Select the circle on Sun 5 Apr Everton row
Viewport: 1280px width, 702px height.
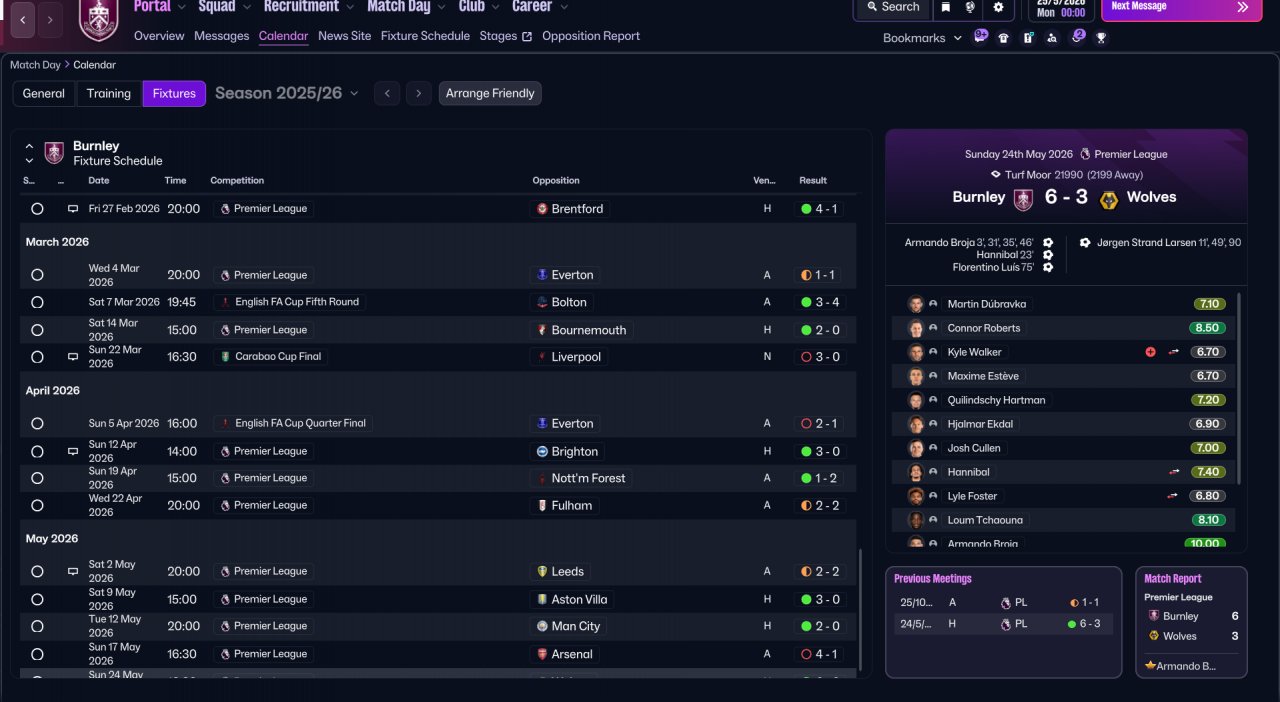coord(37,423)
